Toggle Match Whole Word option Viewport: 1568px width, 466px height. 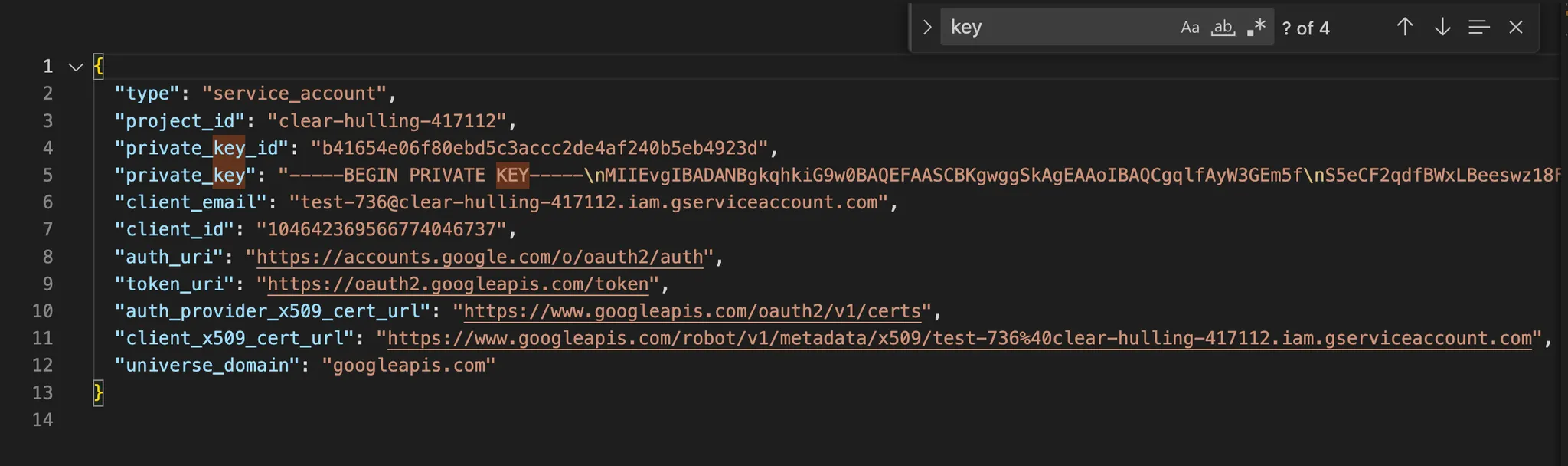1223,28
